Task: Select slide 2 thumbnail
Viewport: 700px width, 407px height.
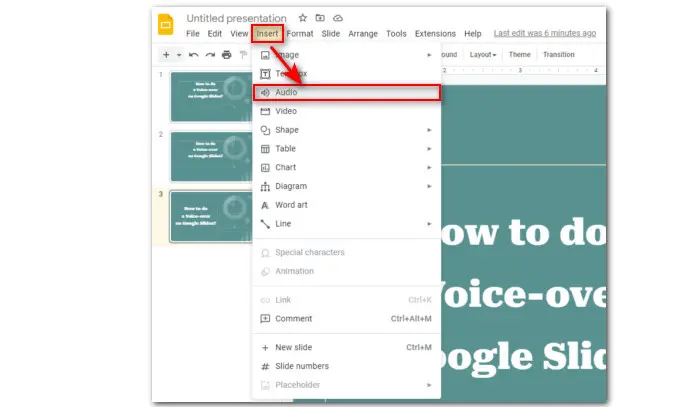Action: click(x=211, y=157)
